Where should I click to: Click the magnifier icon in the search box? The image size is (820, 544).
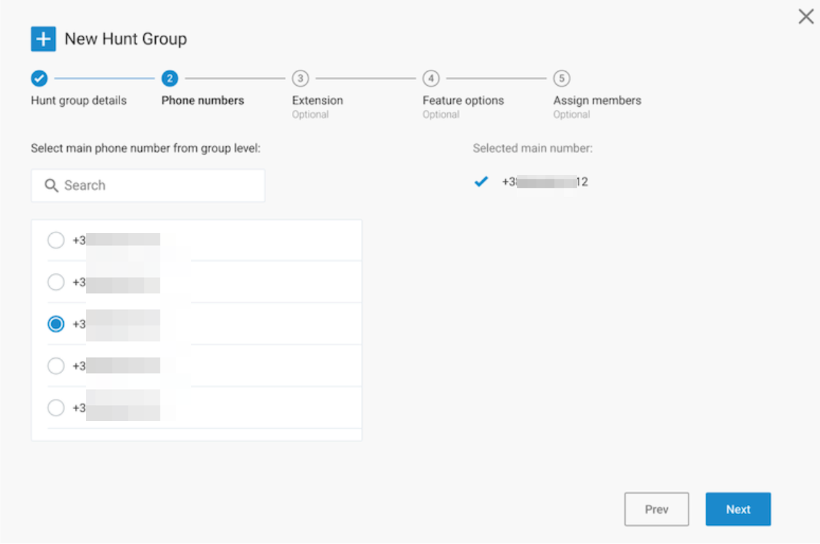pyautogui.click(x=51, y=185)
